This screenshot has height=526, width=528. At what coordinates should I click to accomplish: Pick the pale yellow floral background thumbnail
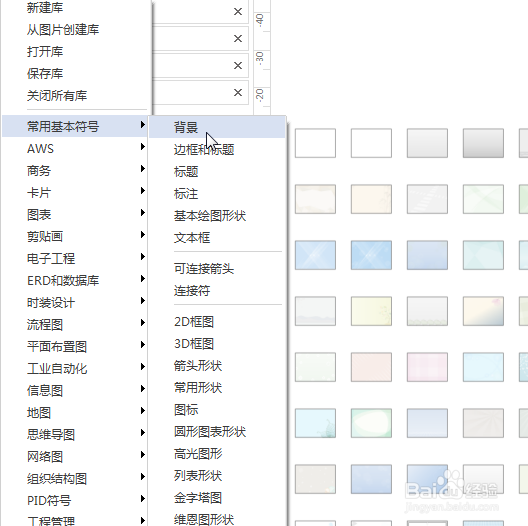click(x=371, y=311)
